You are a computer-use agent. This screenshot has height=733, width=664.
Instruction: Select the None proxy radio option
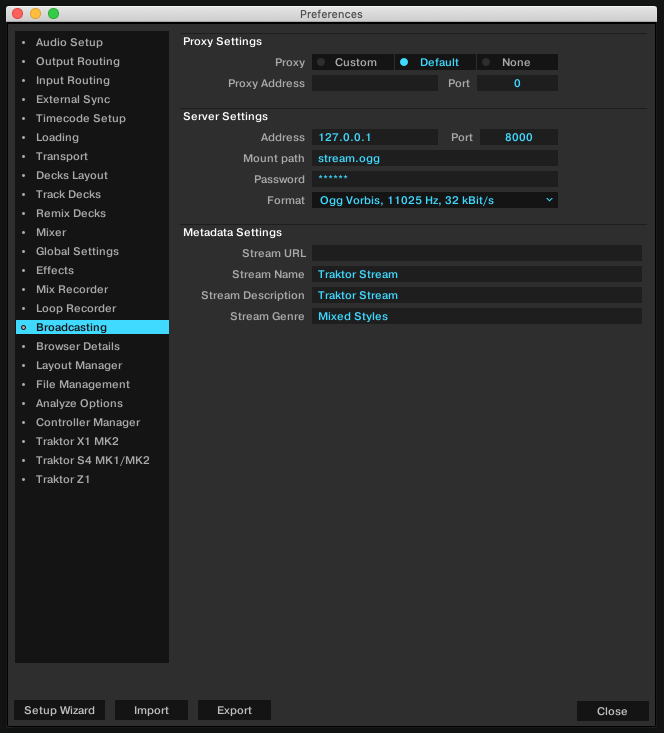click(517, 62)
